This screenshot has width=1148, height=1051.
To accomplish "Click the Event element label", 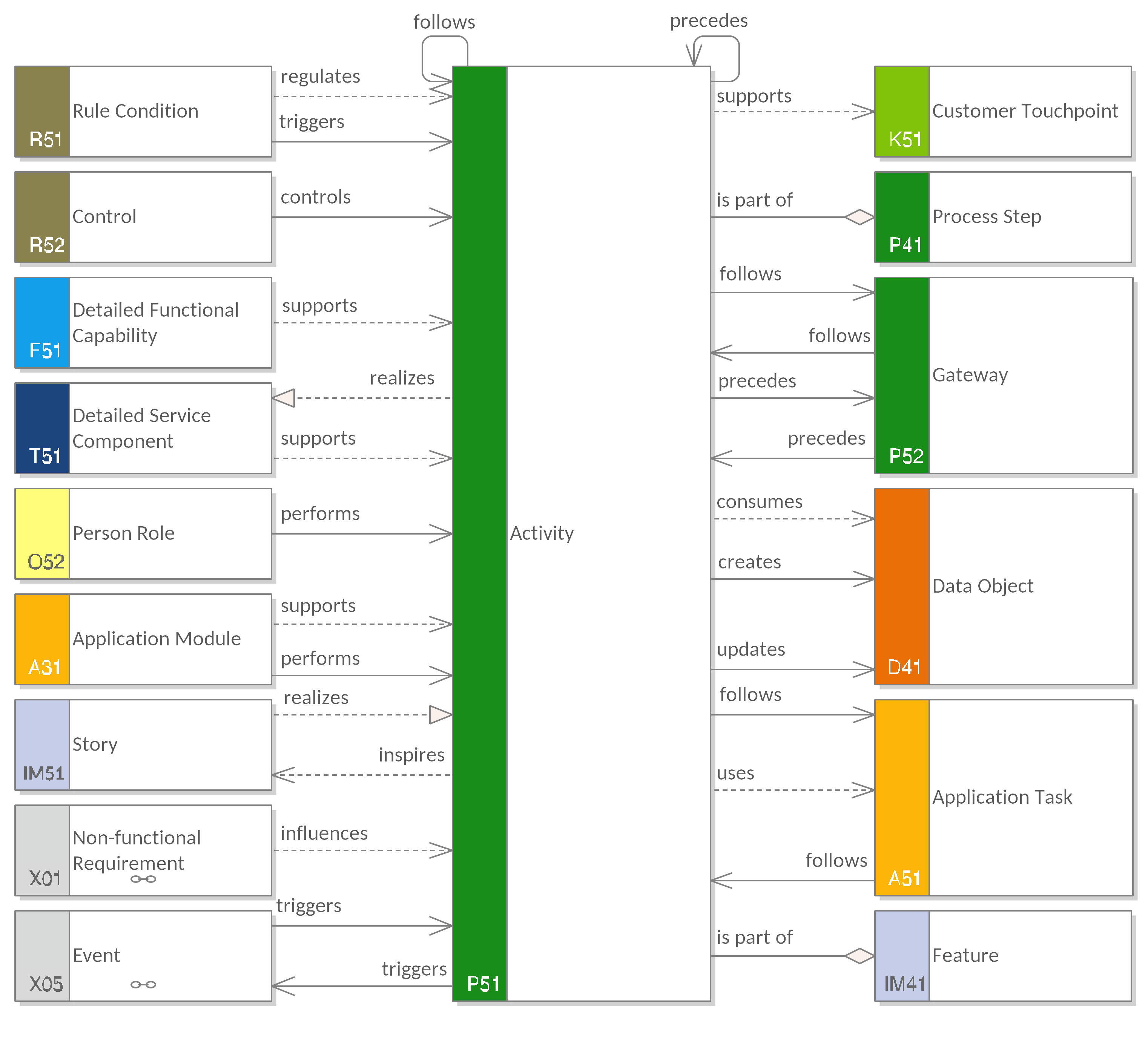I will (x=96, y=955).
